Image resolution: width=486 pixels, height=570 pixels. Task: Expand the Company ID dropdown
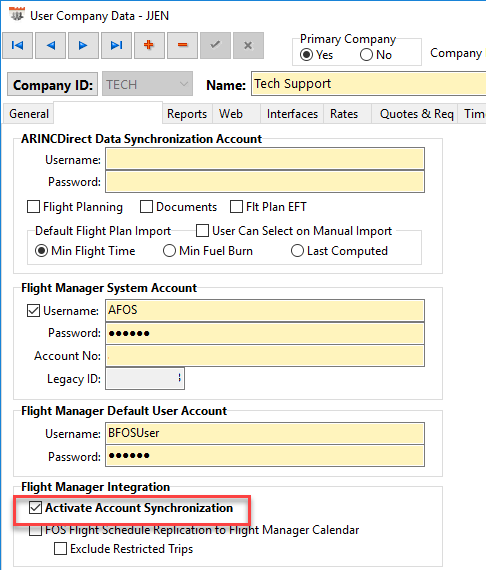pos(184,84)
